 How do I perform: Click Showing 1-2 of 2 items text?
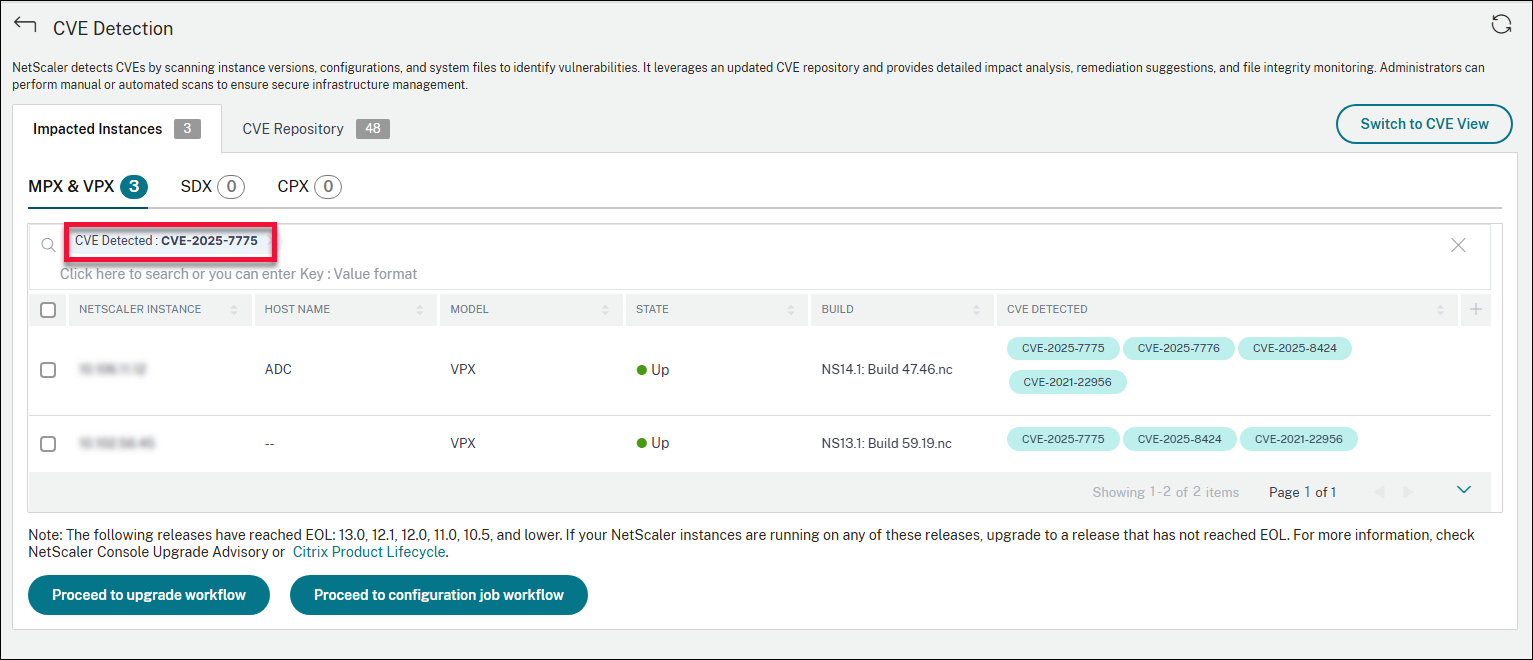tap(1165, 492)
